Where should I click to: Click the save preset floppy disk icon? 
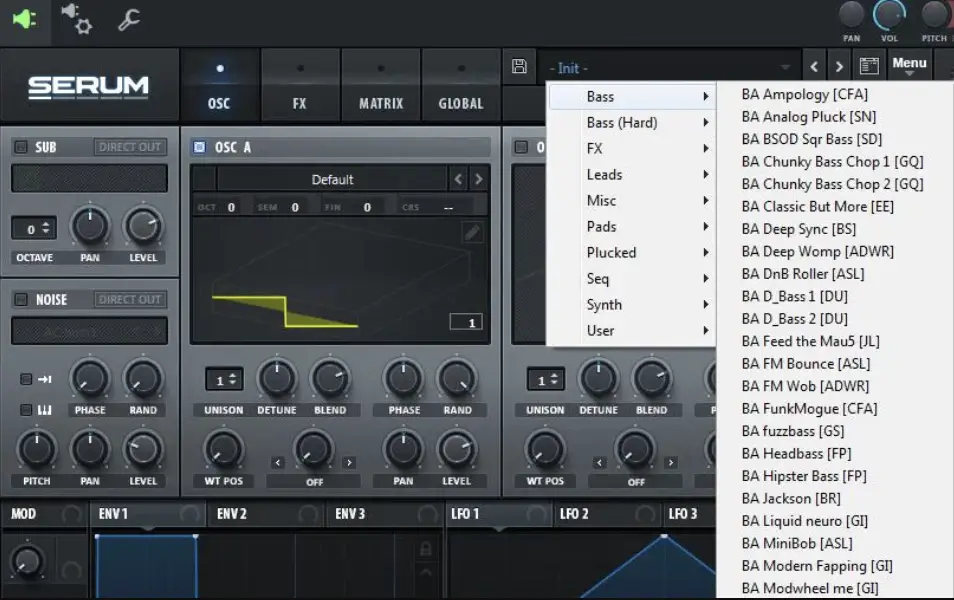518,67
